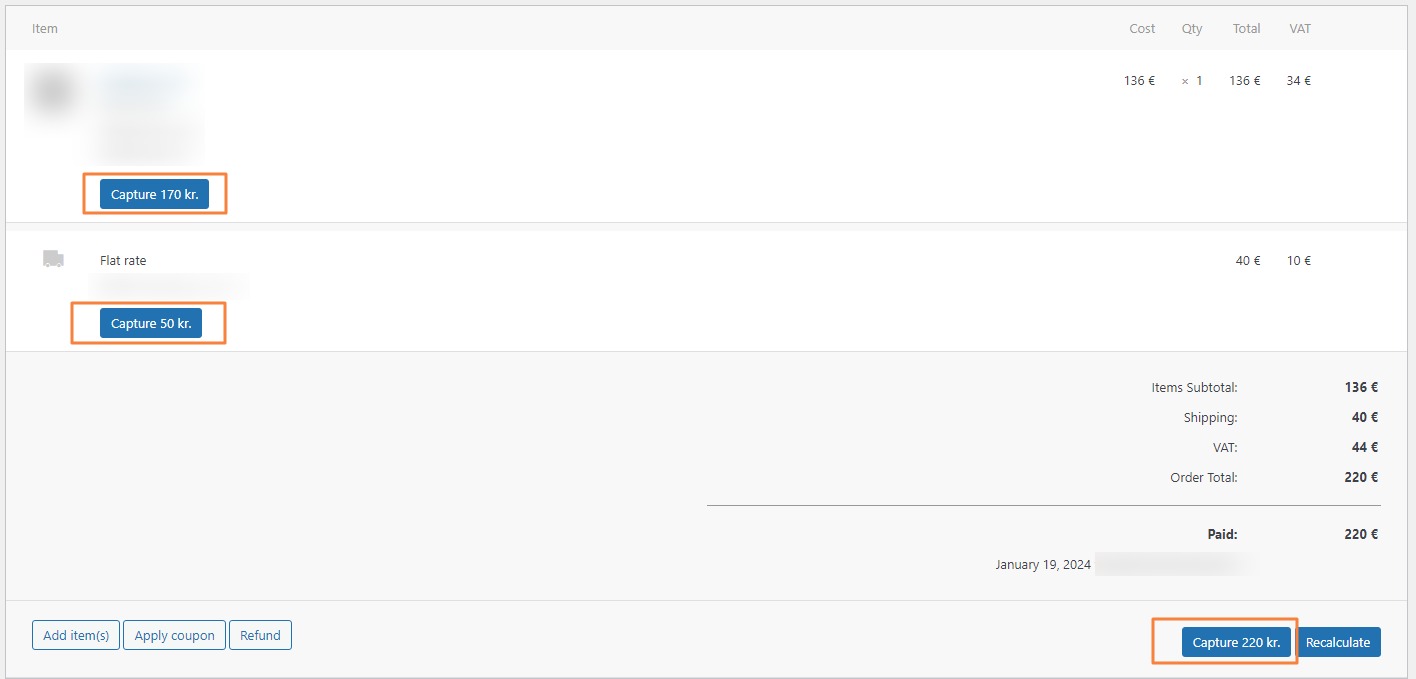This screenshot has height=679, width=1416.
Task: Select the shipping 10 € VAT value
Action: 1299,260
